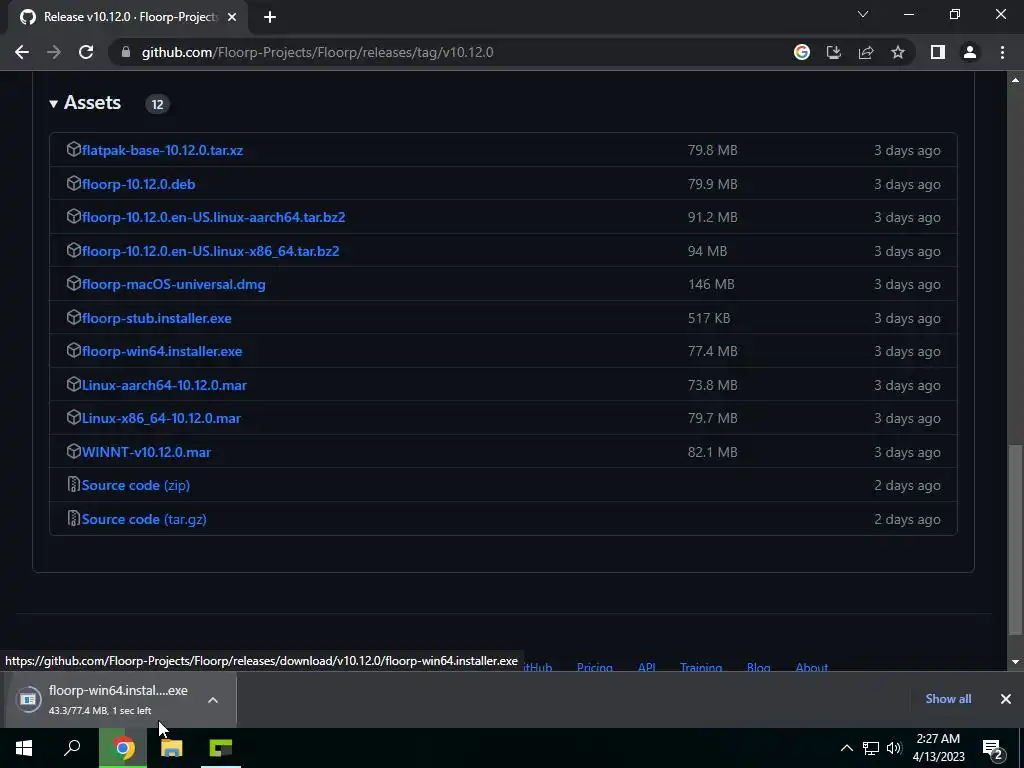Show hidden system tray icons
Screen dimensions: 1024x768
(x=846, y=748)
